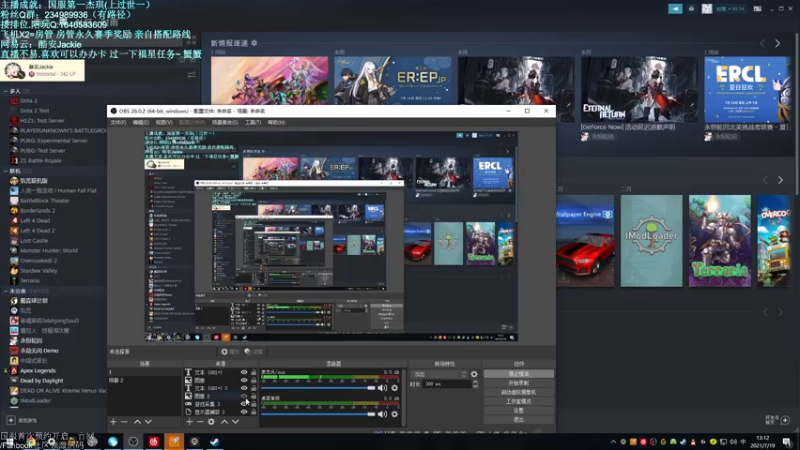Open Windows notification center icon
This screenshot has height=450, width=800.
coord(787,442)
